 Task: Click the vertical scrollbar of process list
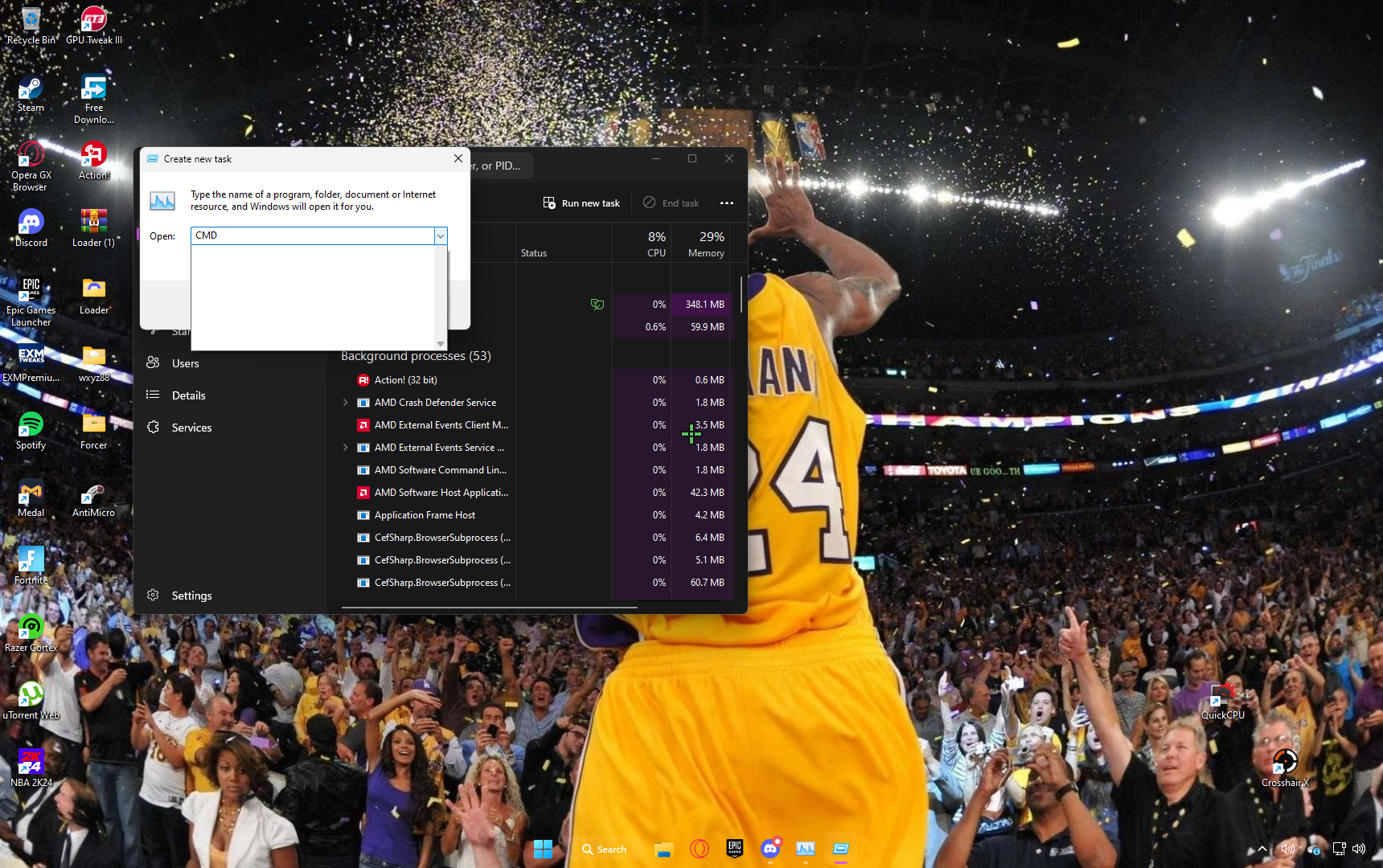741,293
